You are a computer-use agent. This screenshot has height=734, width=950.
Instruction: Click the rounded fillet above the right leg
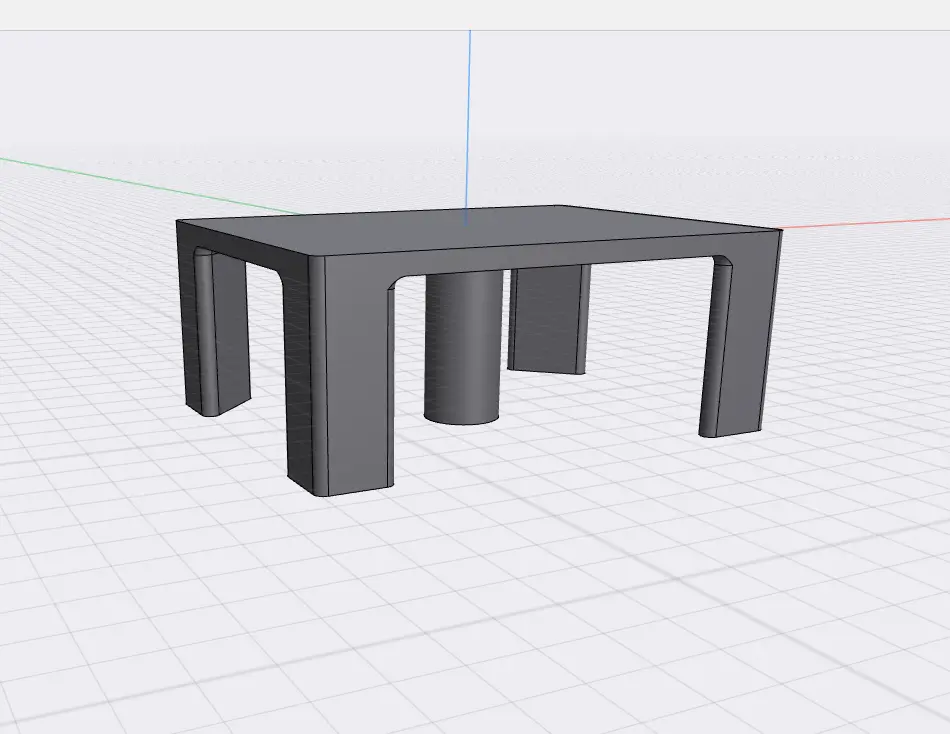720,263
